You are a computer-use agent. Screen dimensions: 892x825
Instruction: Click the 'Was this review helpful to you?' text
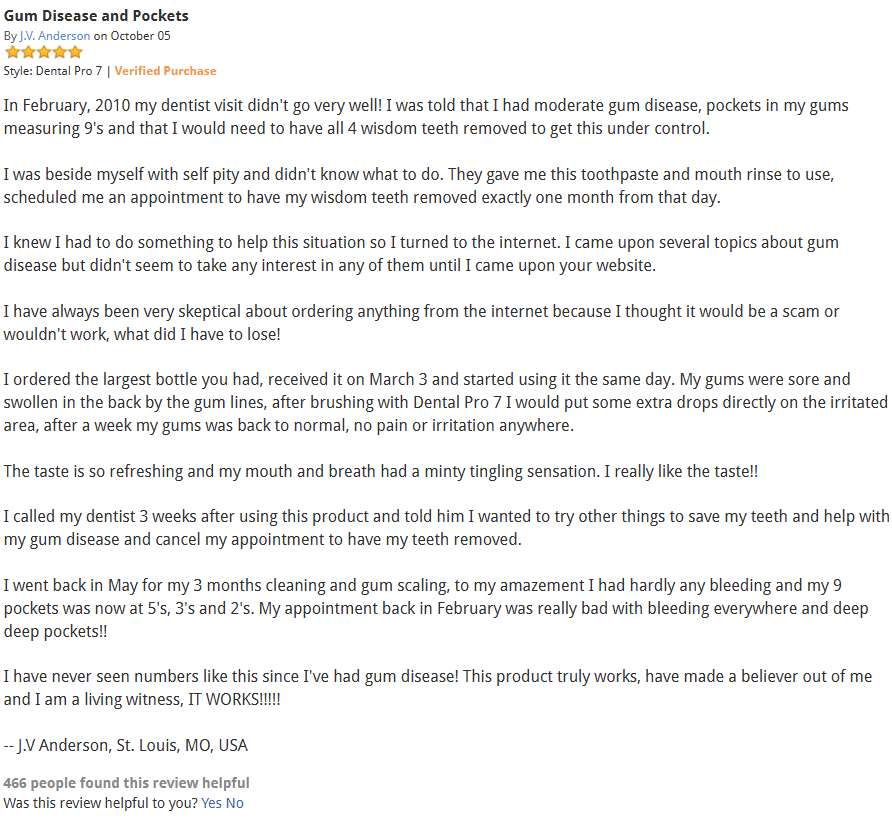coord(100,803)
